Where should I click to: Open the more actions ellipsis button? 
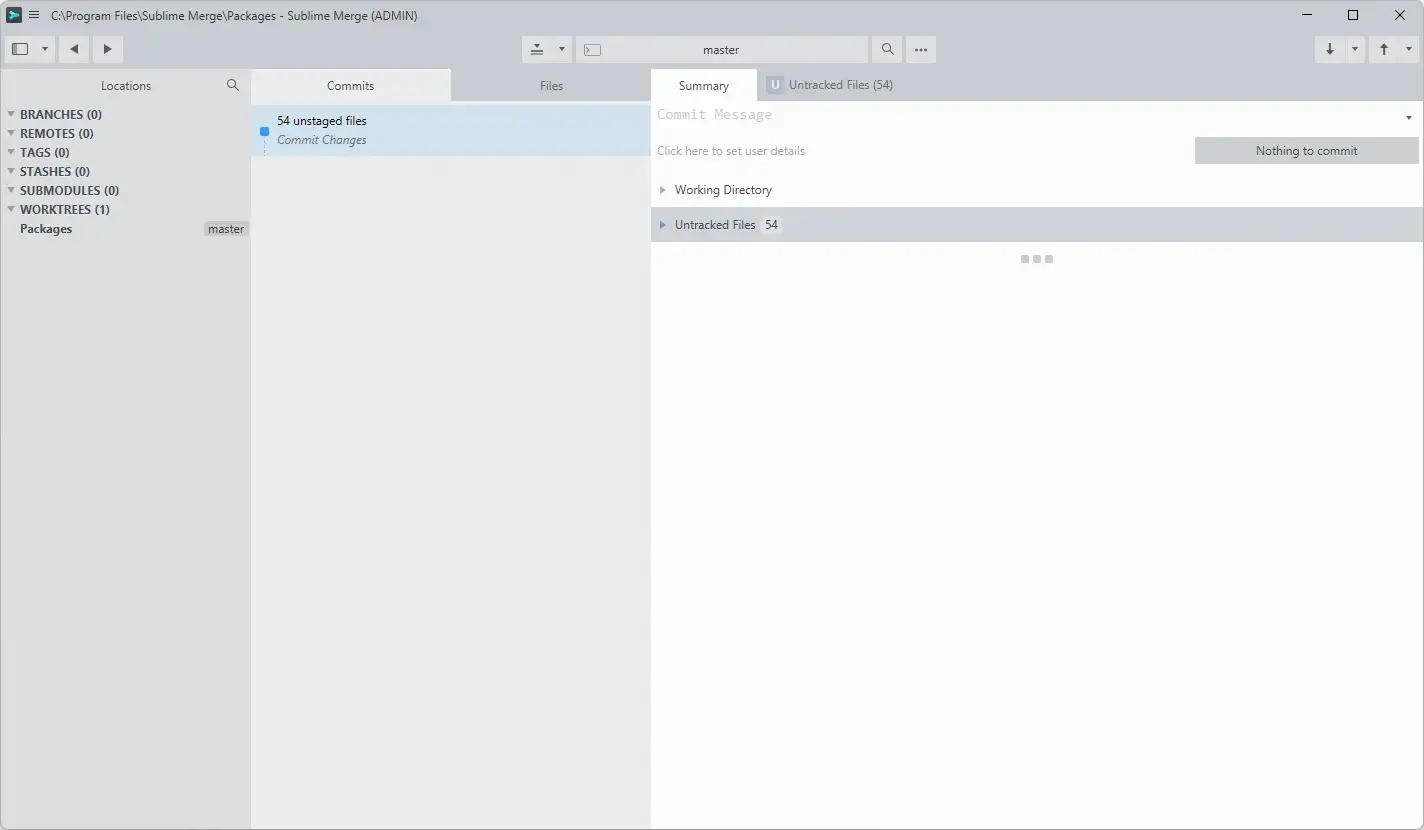tap(921, 49)
